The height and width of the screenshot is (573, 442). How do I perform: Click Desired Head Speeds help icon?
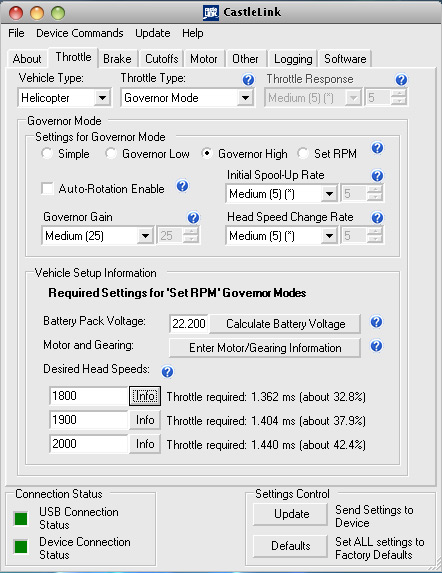tap(167, 372)
